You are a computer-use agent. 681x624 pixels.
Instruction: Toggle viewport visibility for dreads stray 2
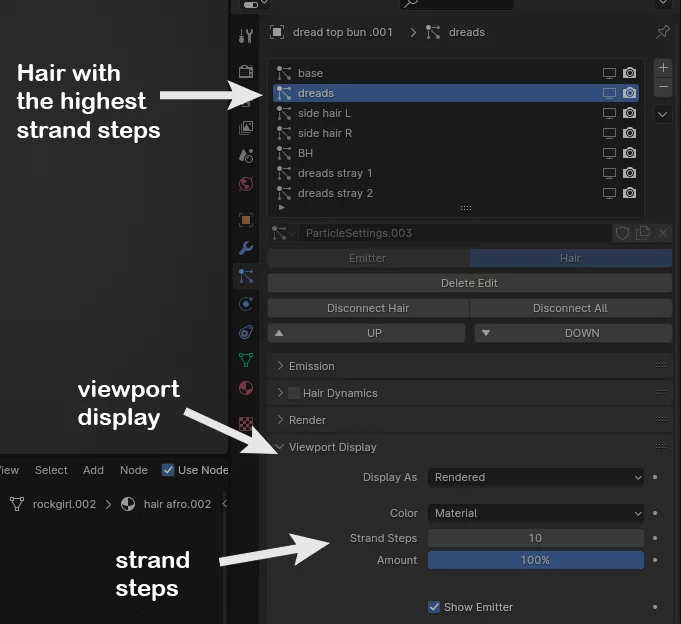click(609, 193)
